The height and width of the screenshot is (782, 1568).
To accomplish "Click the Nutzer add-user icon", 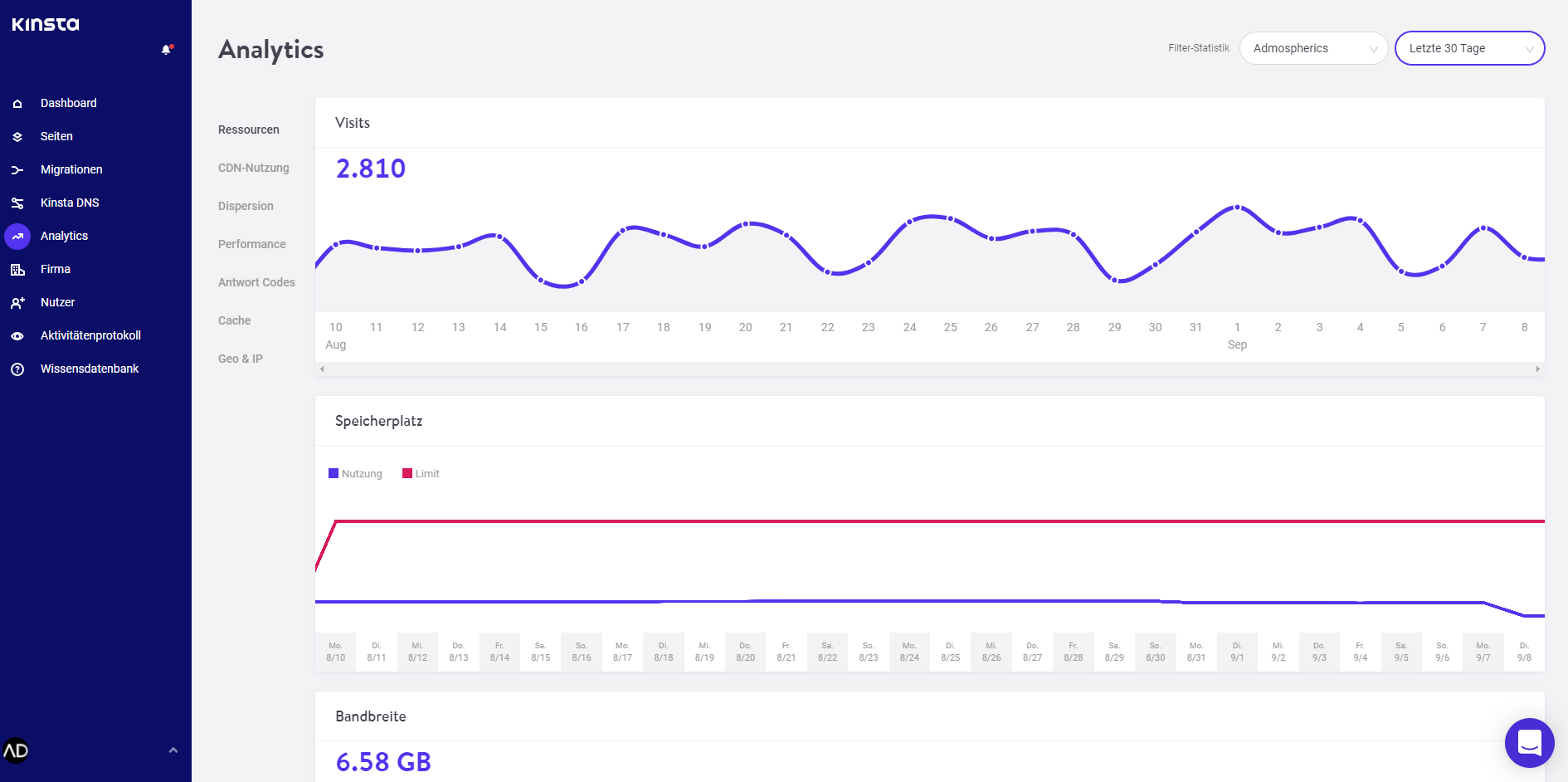I will coord(17,303).
